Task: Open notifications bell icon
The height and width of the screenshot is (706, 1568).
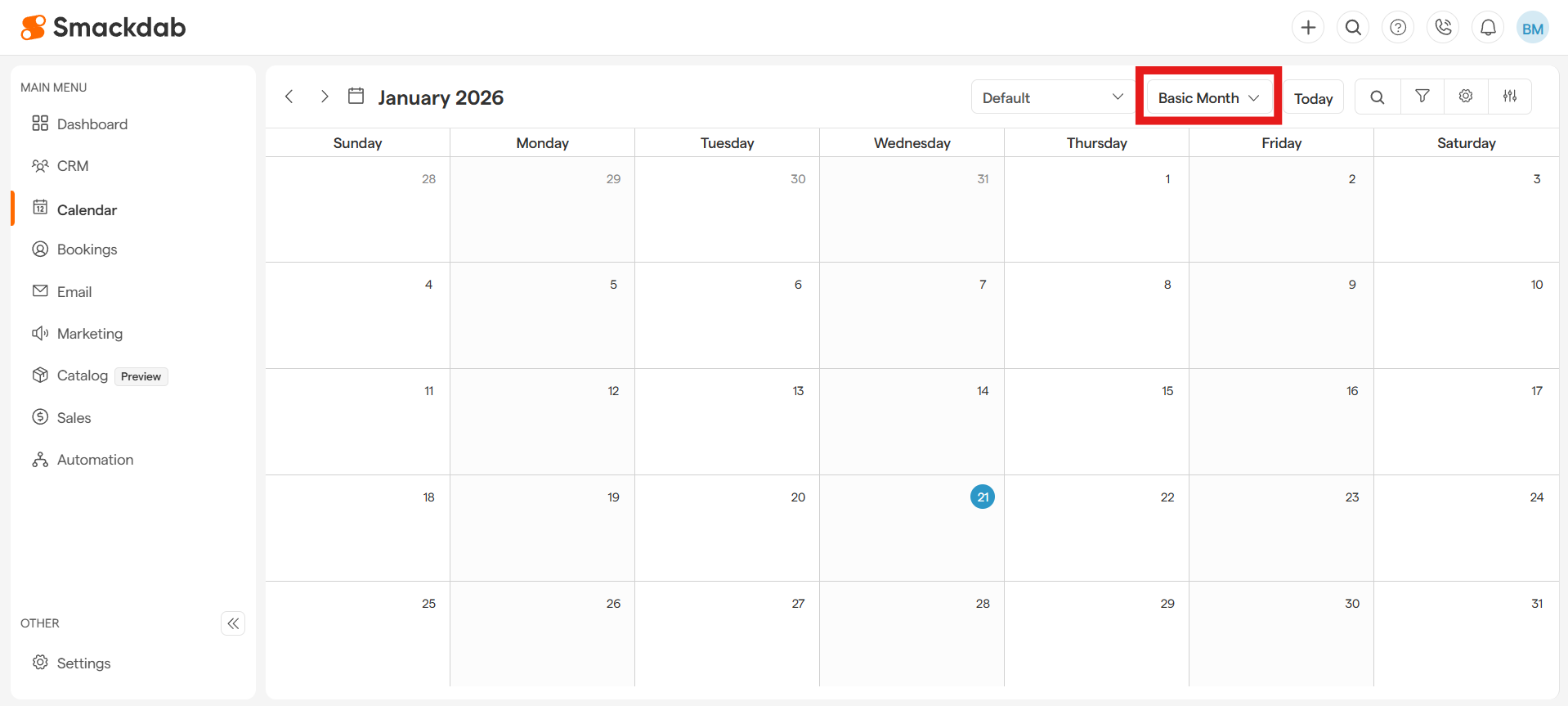Action: (1487, 27)
